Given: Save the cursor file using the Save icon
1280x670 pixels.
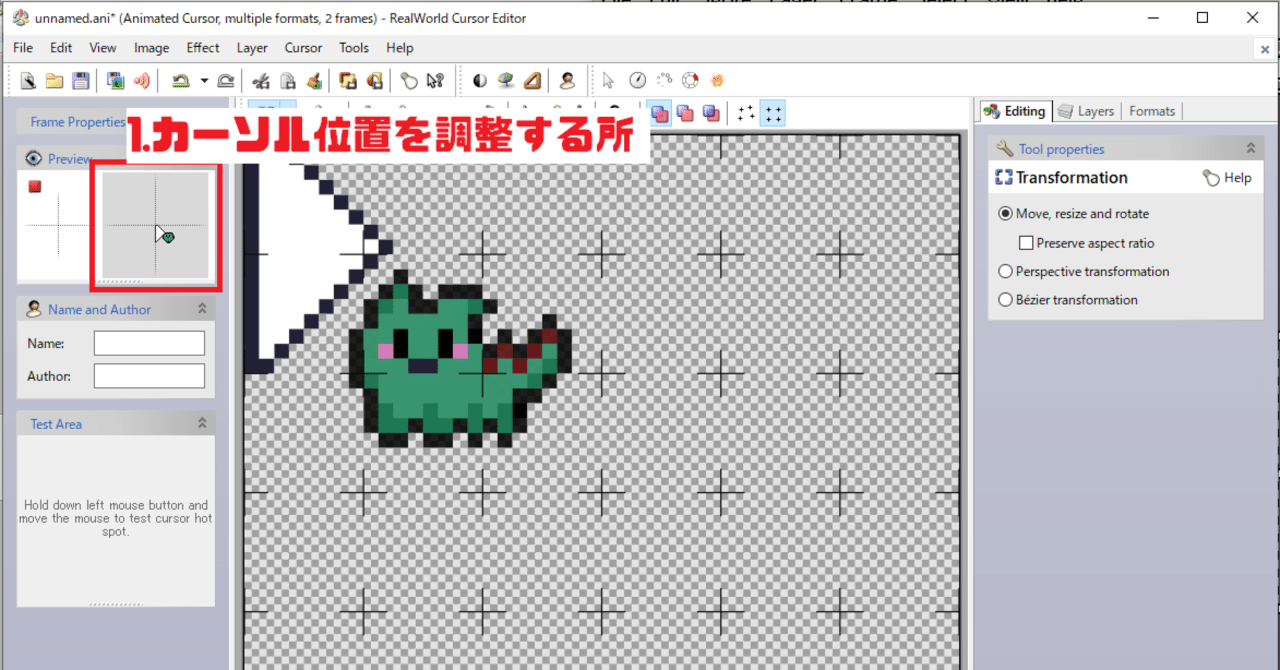Looking at the screenshot, I should tap(80, 80).
